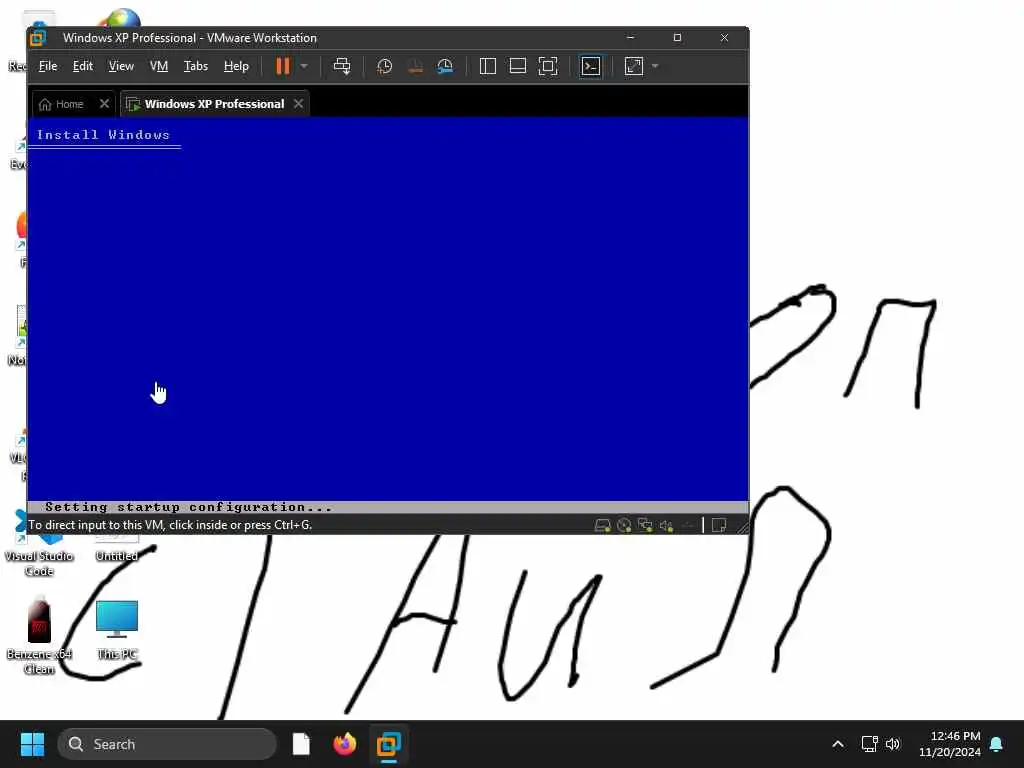1024x768 pixels.
Task: Open the snapshot manager
Action: coord(445,66)
